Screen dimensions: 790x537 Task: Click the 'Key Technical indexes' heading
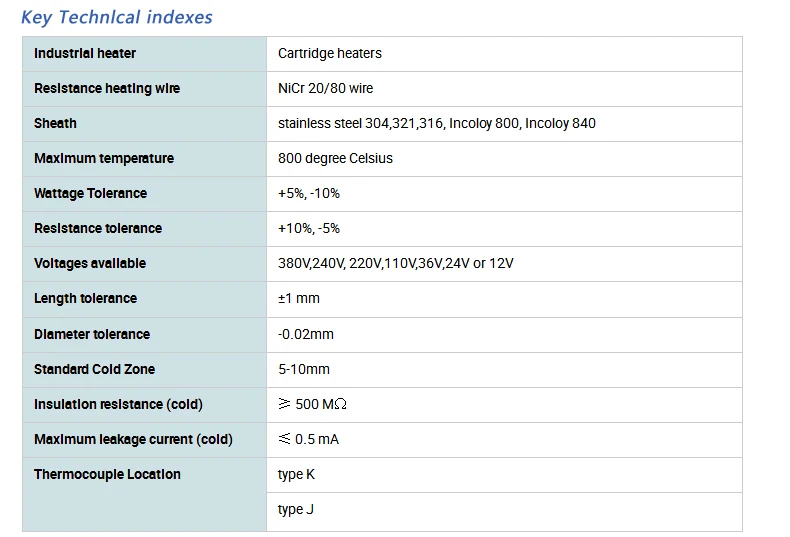(117, 17)
